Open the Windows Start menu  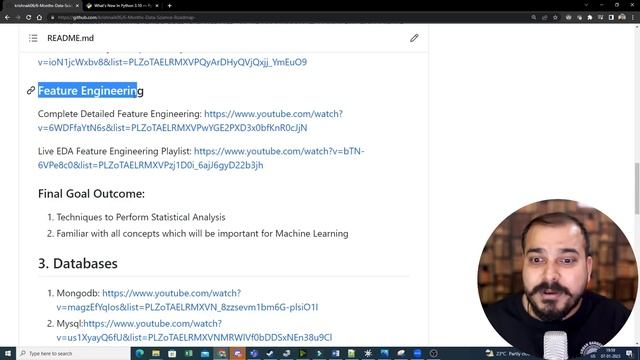8,353
